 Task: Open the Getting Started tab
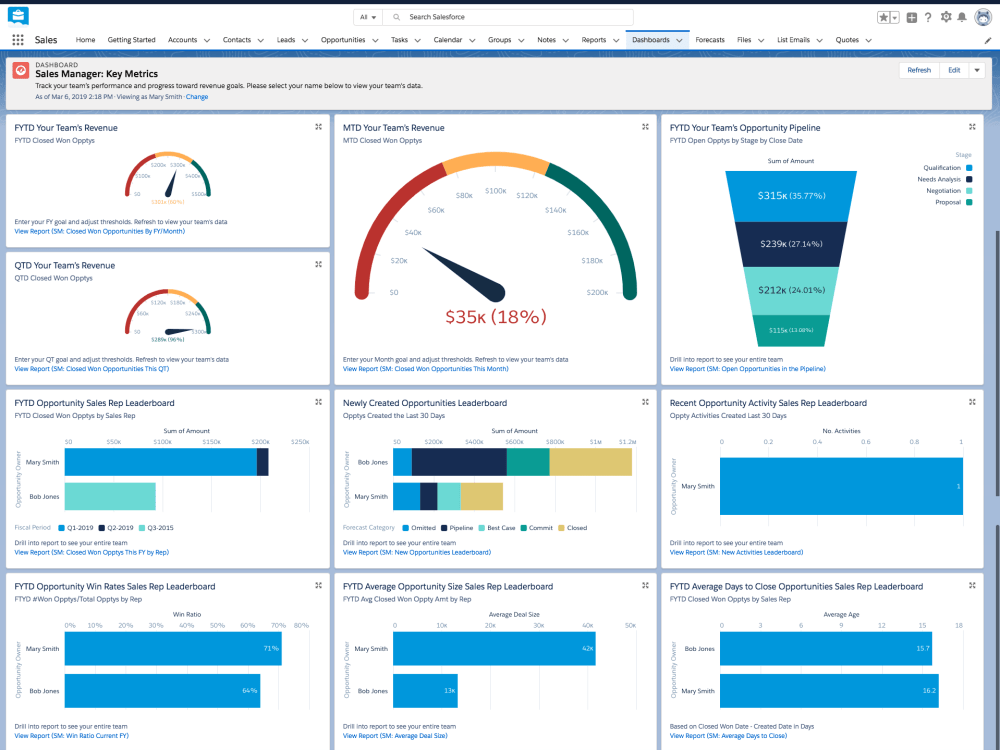tap(131, 40)
